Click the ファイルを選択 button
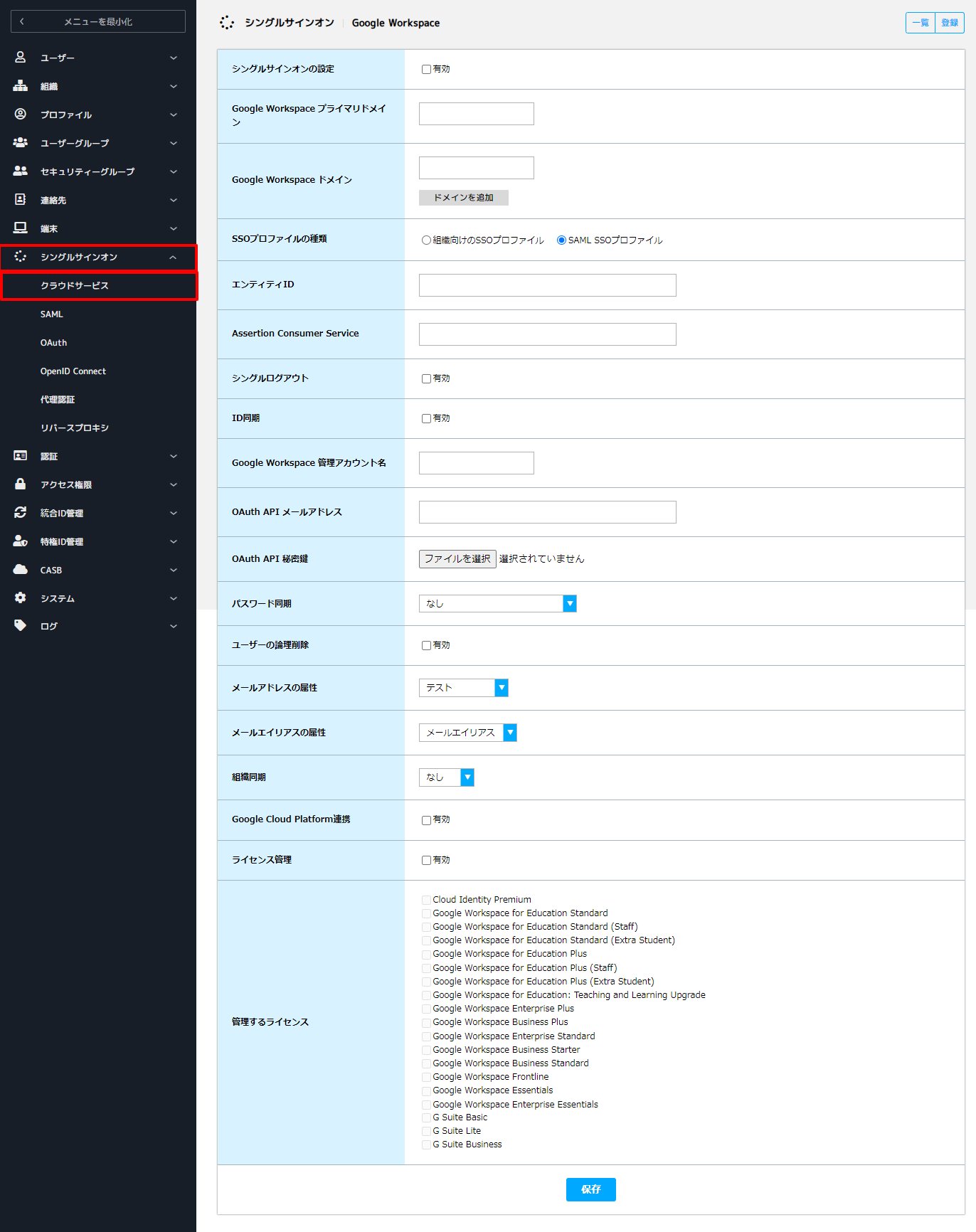The image size is (976, 1232). [457, 559]
